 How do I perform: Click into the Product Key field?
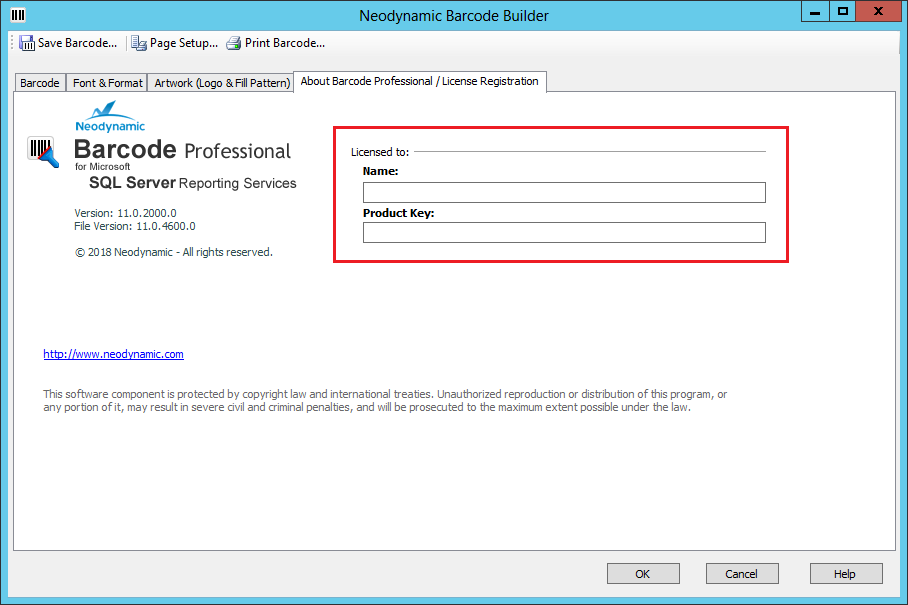pyautogui.click(x=564, y=233)
